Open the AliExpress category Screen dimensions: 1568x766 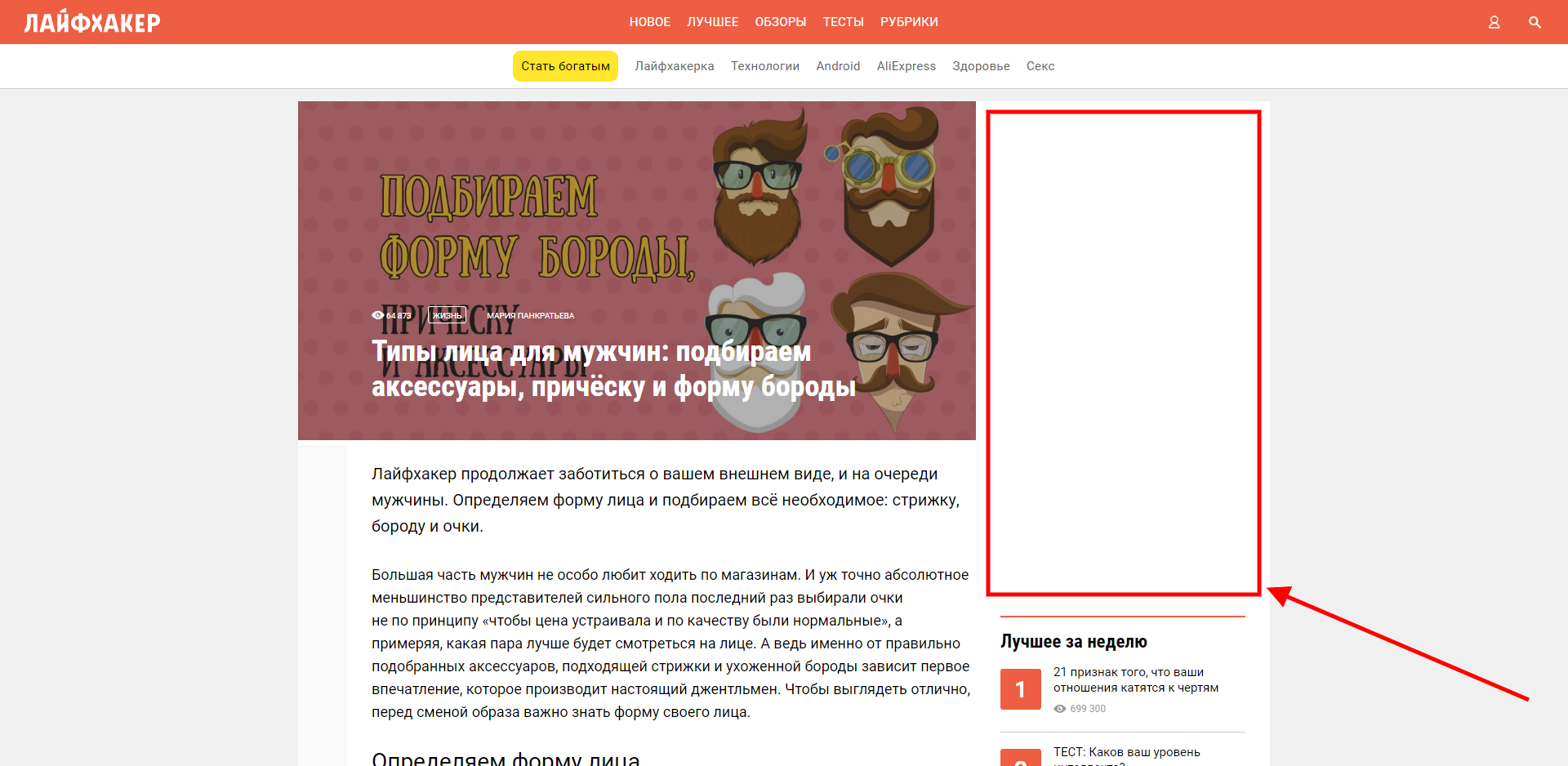click(906, 65)
